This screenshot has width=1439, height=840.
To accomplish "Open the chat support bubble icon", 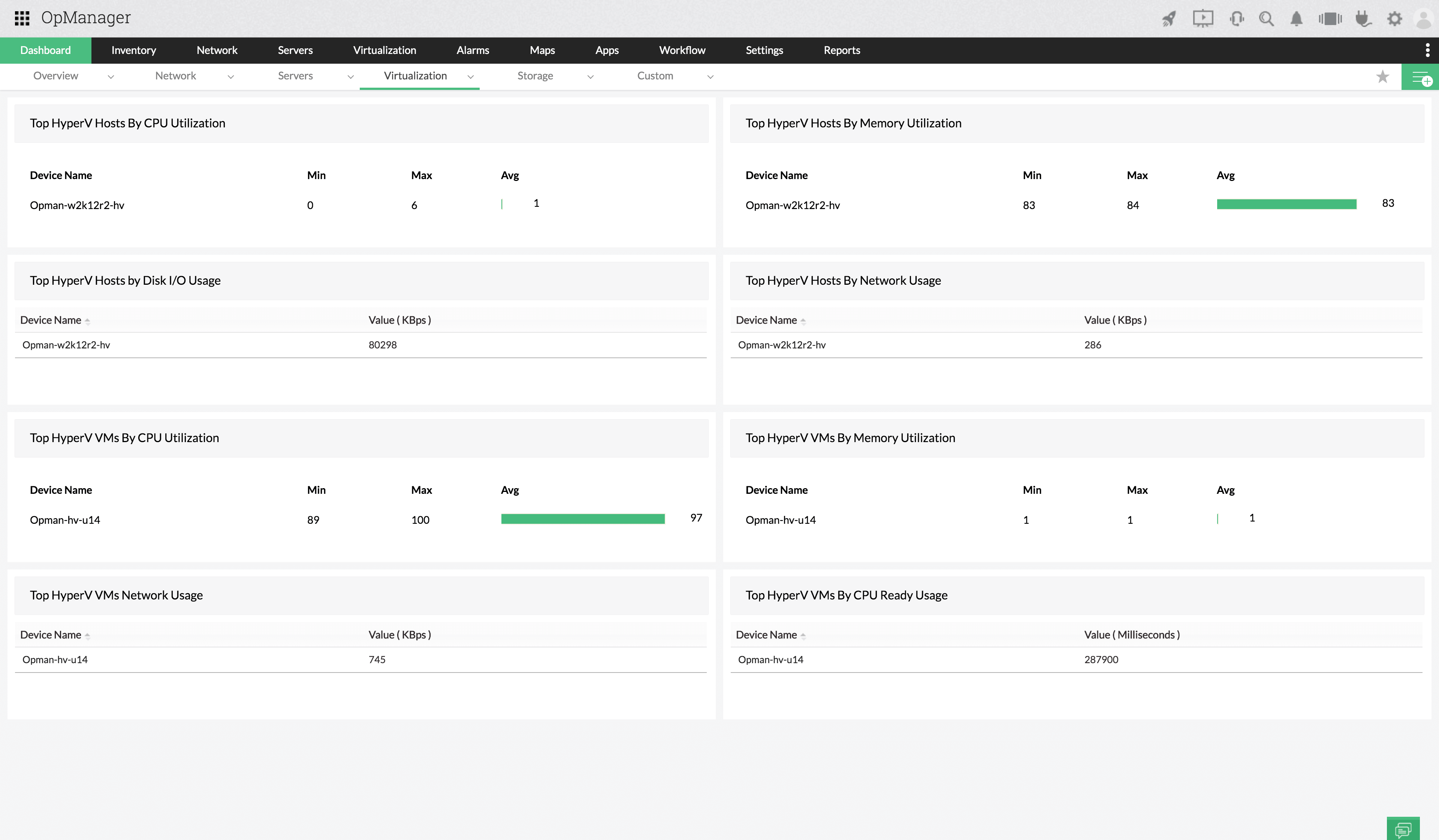I will point(1402,829).
